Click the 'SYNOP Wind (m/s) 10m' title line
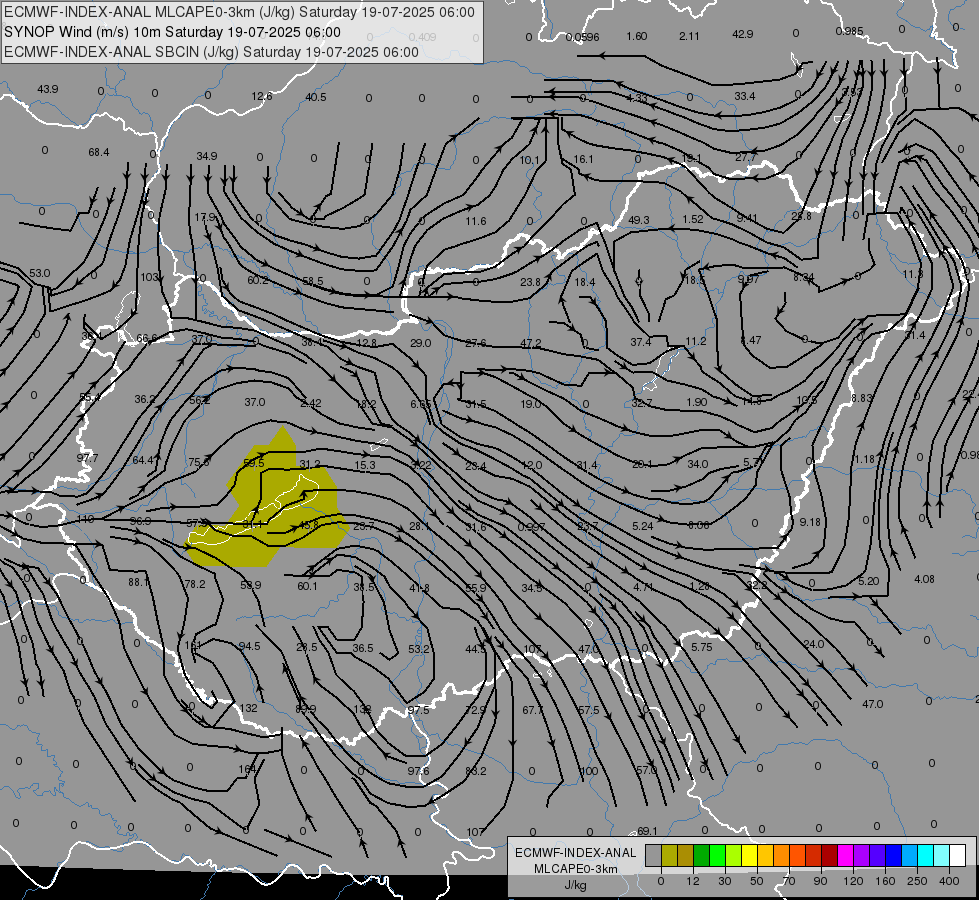The image size is (979, 900). (x=172, y=32)
